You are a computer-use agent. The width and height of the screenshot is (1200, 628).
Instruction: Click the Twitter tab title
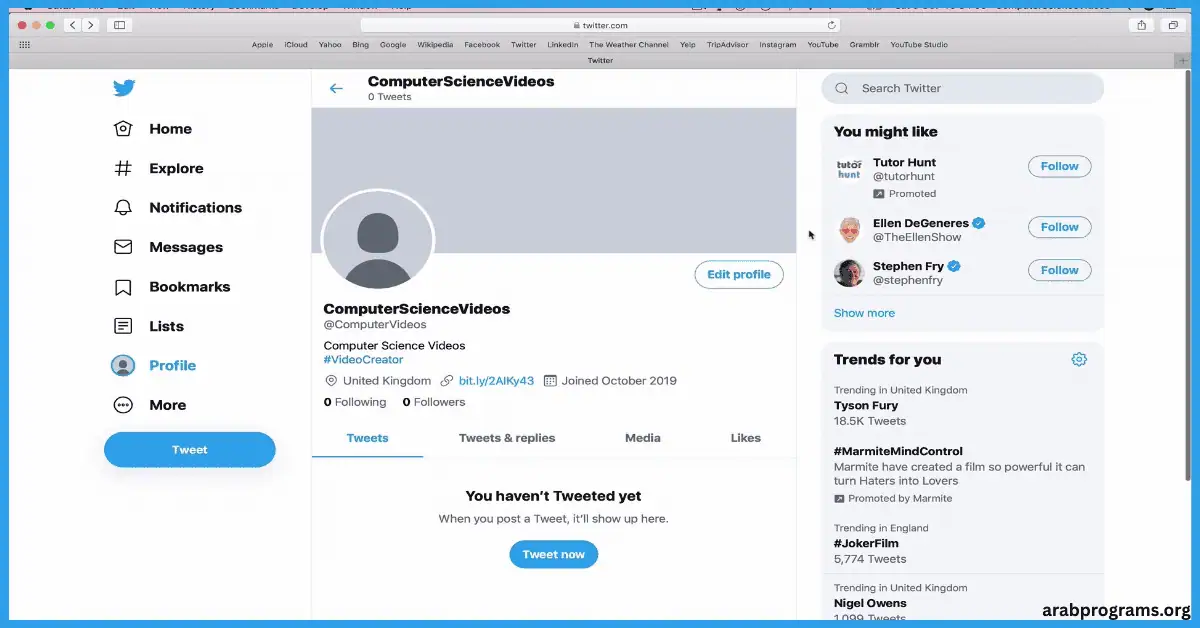click(600, 60)
